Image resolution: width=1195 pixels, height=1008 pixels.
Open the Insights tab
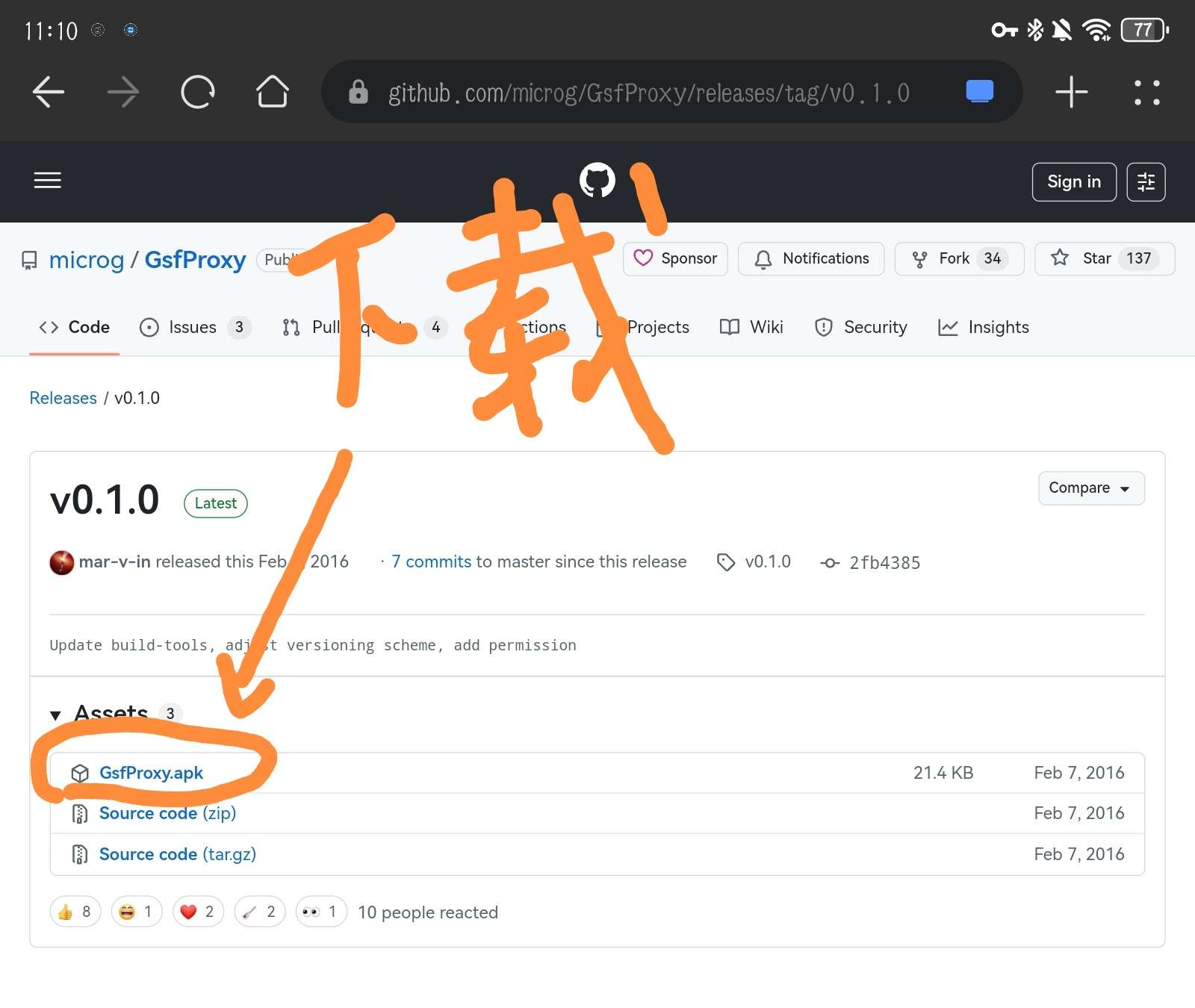point(984,327)
